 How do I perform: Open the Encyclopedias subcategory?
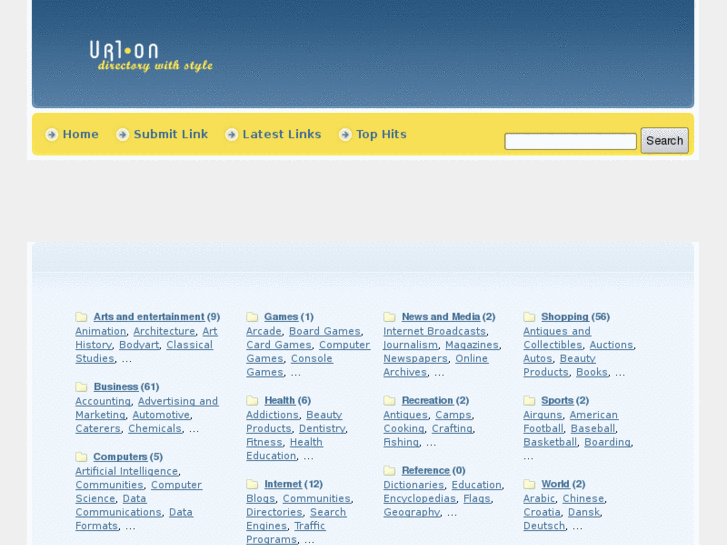tap(420, 499)
